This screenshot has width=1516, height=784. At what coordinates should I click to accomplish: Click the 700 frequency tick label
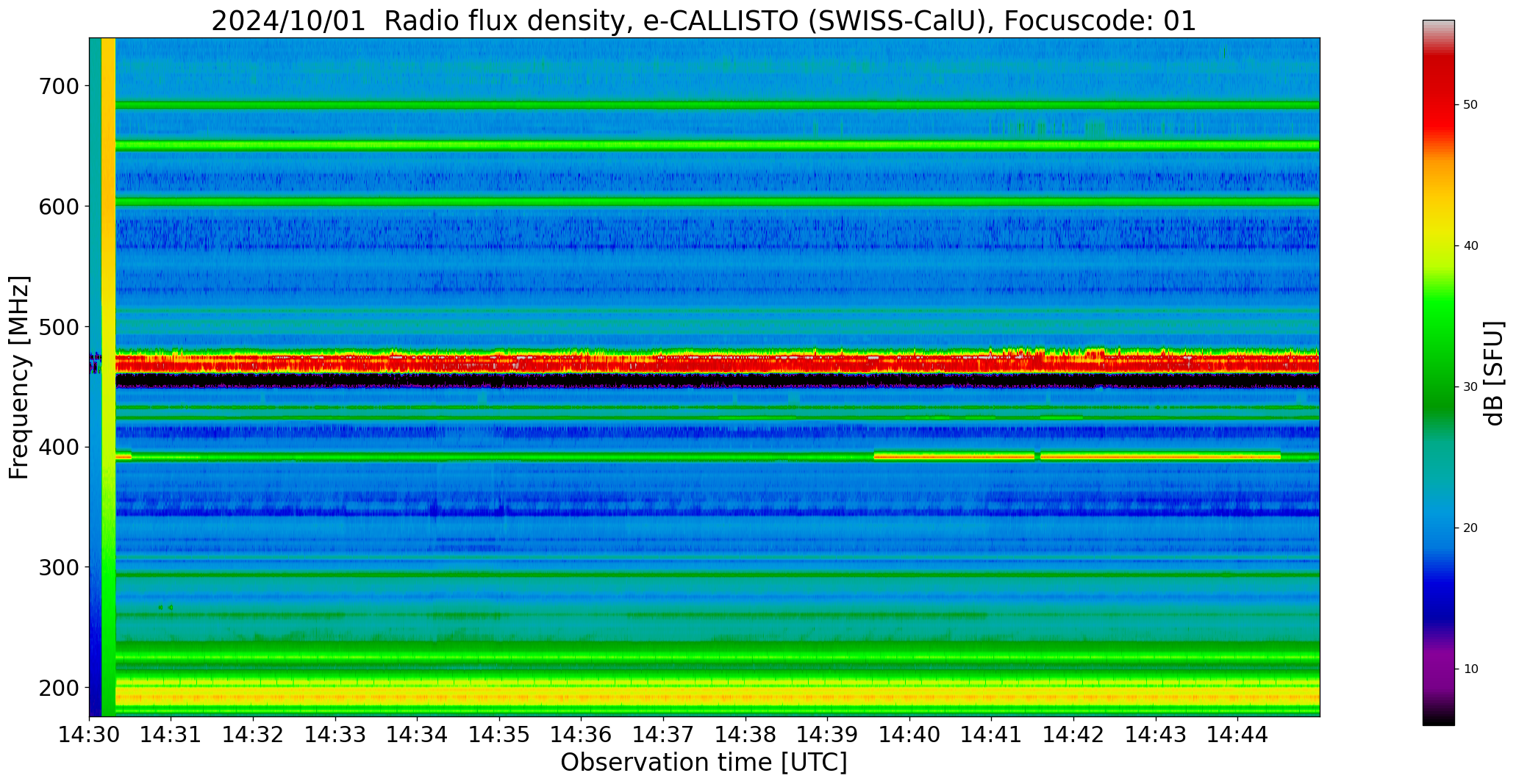click(58, 86)
